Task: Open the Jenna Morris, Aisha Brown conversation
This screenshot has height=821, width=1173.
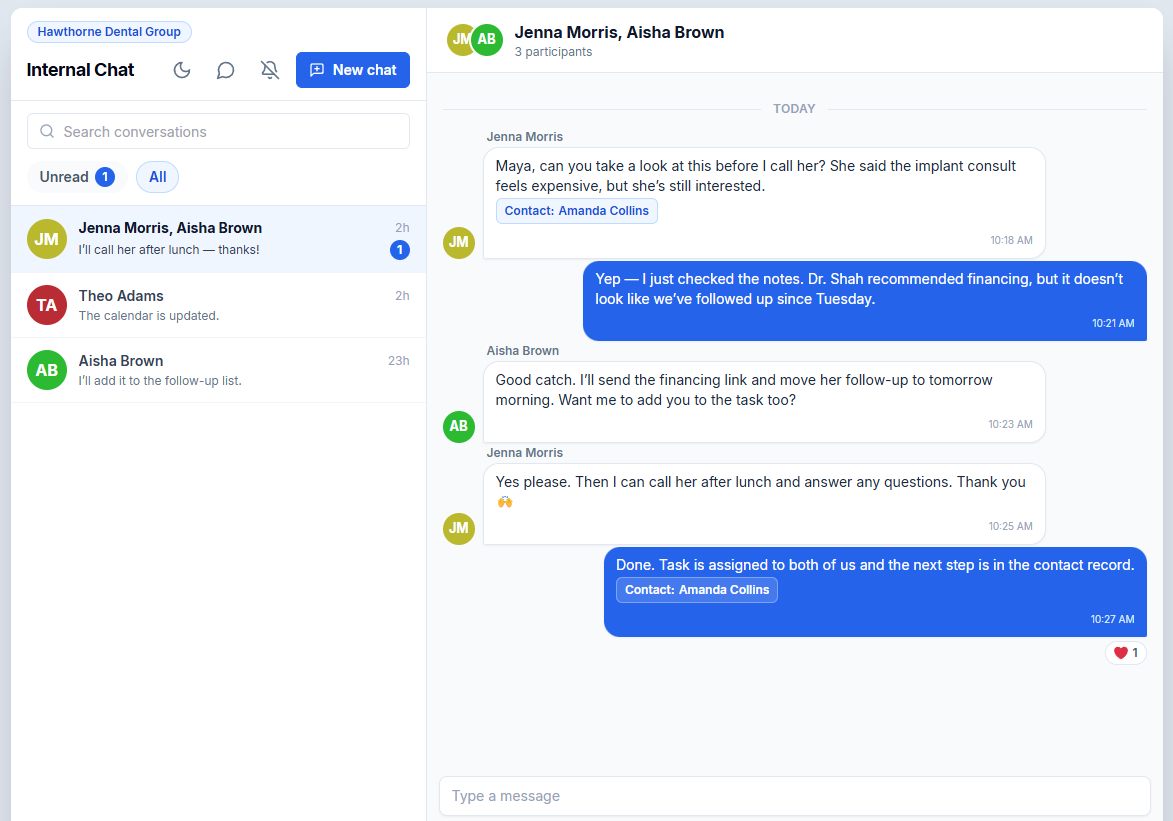Action: (x=218, y=239)
